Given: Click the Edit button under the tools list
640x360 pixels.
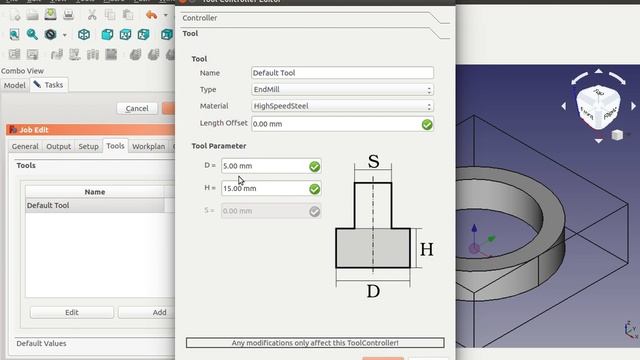Looking at the screenshot, I should point(72,313).
